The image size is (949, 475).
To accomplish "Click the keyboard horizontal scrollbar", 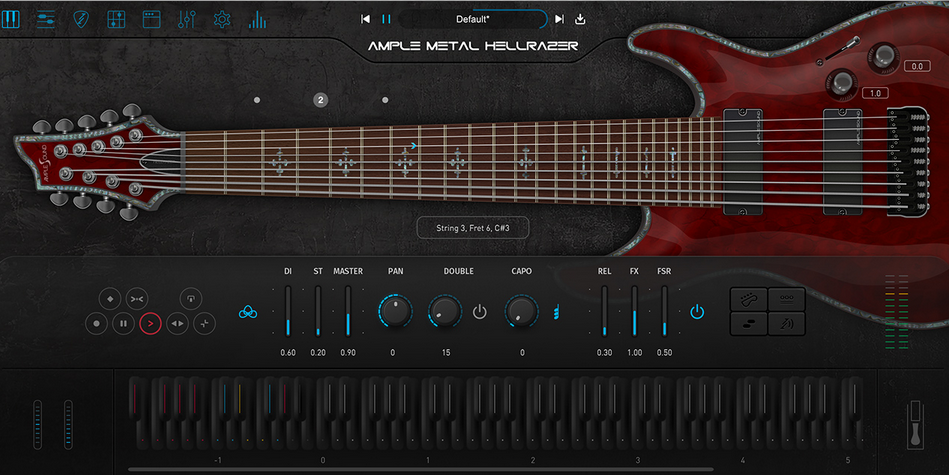I will pyautogui.click(x=421, y=469).
